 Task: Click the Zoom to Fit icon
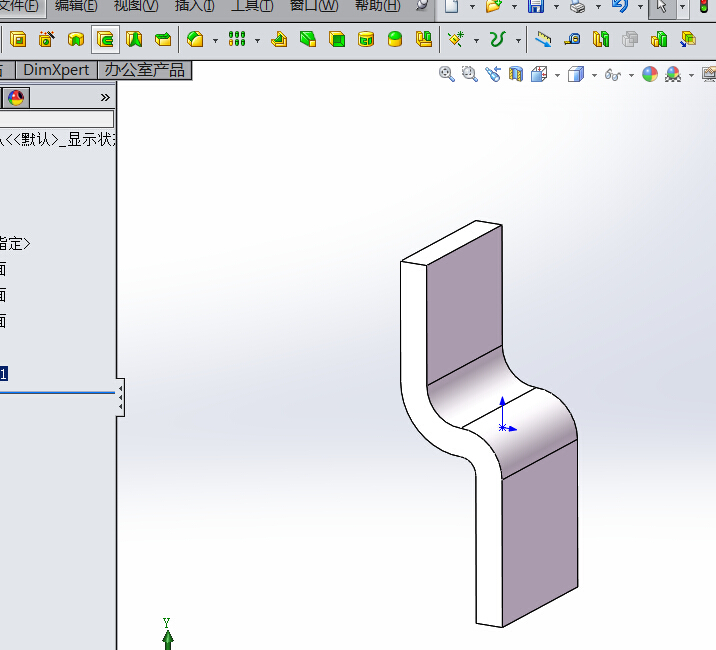[447, 74]
